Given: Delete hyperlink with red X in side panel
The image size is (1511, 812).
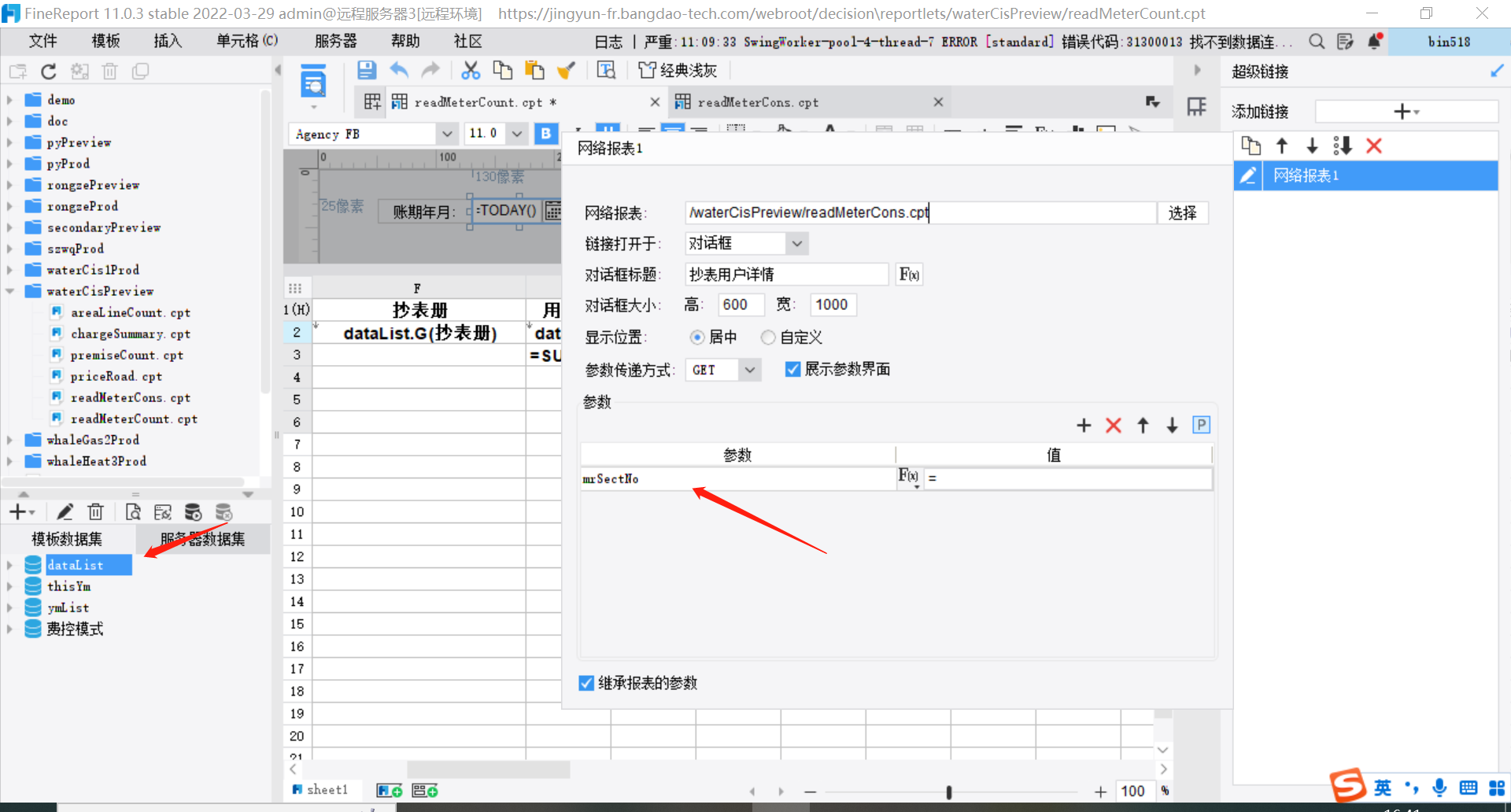Looking at the screenshot, I should point(1374,146).
